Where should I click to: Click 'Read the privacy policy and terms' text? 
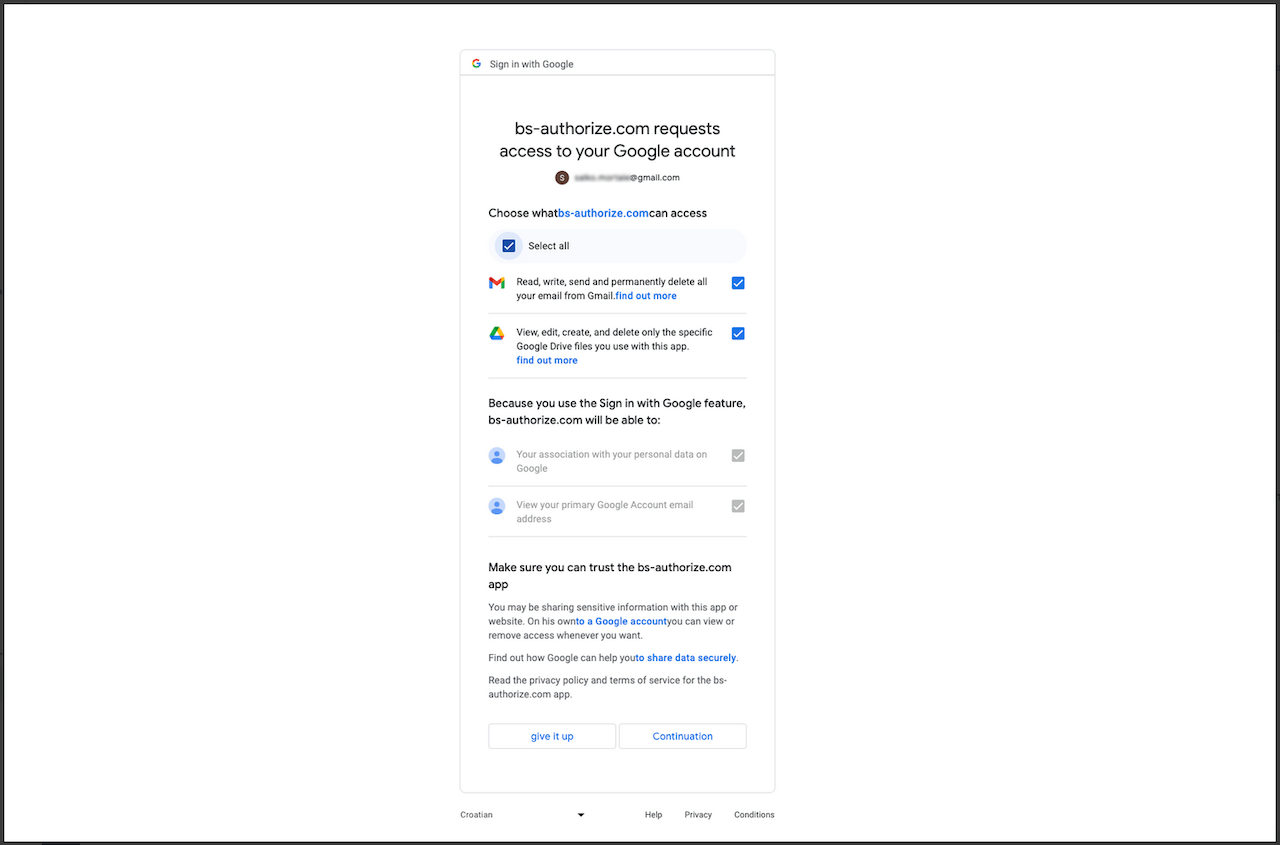click(x=607, y=687)
